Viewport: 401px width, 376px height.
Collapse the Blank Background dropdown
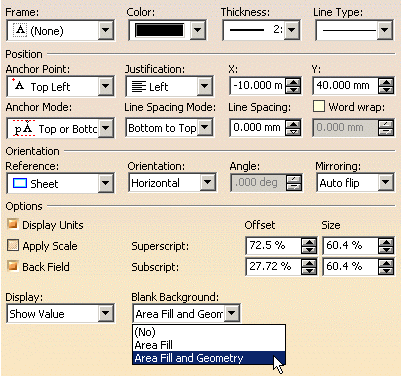point(232,313)
